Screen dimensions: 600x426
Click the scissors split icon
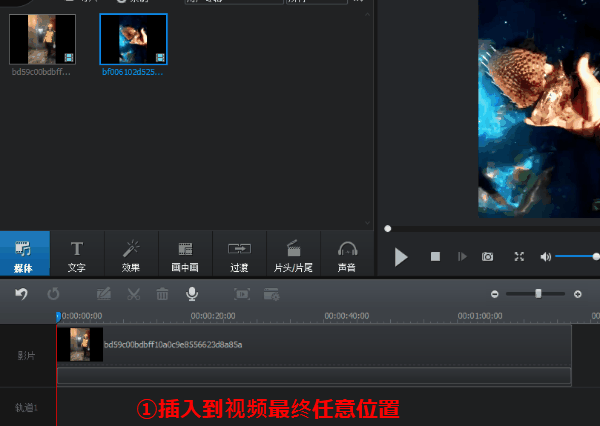(x=134, y=294)
